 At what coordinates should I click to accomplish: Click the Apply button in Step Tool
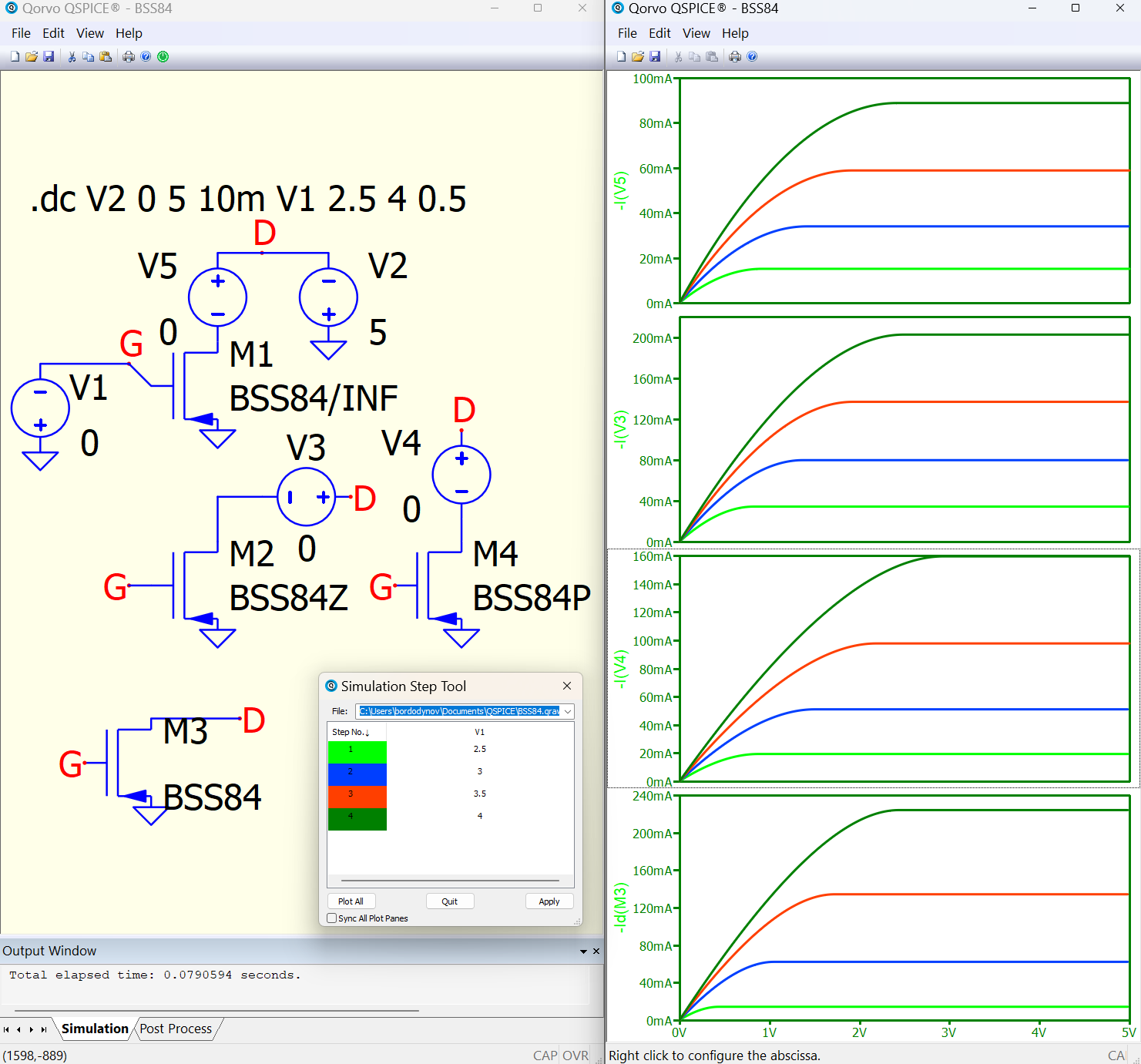[x=549, y=901]
